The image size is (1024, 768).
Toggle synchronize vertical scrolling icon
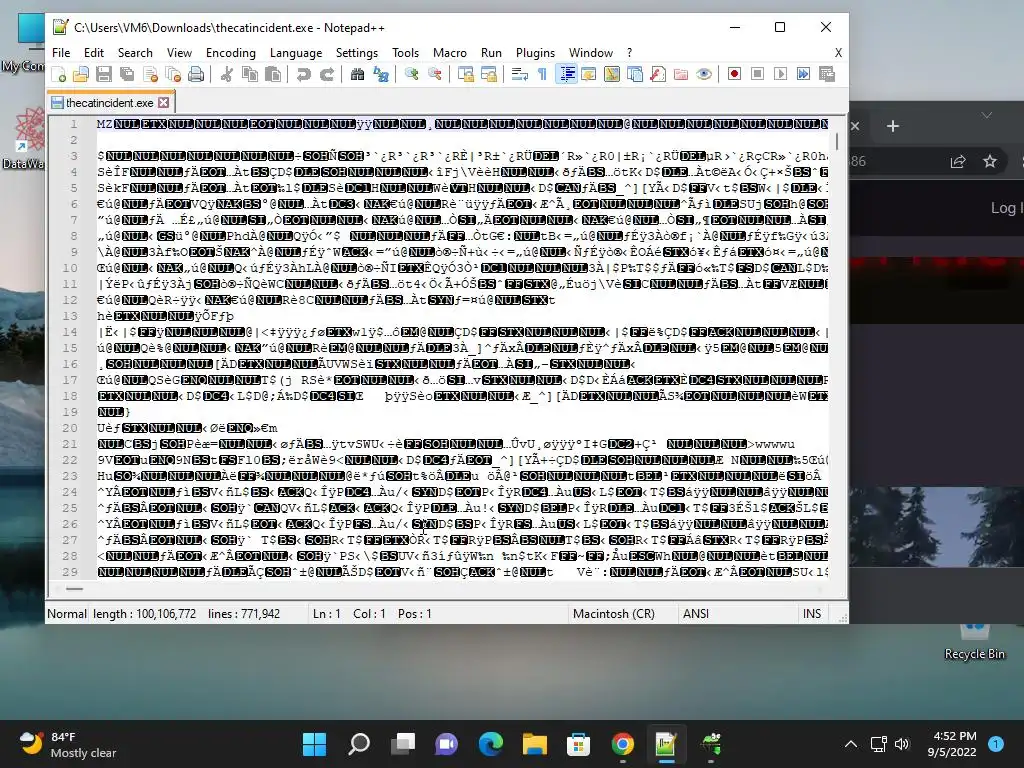(x=466, y=74)
